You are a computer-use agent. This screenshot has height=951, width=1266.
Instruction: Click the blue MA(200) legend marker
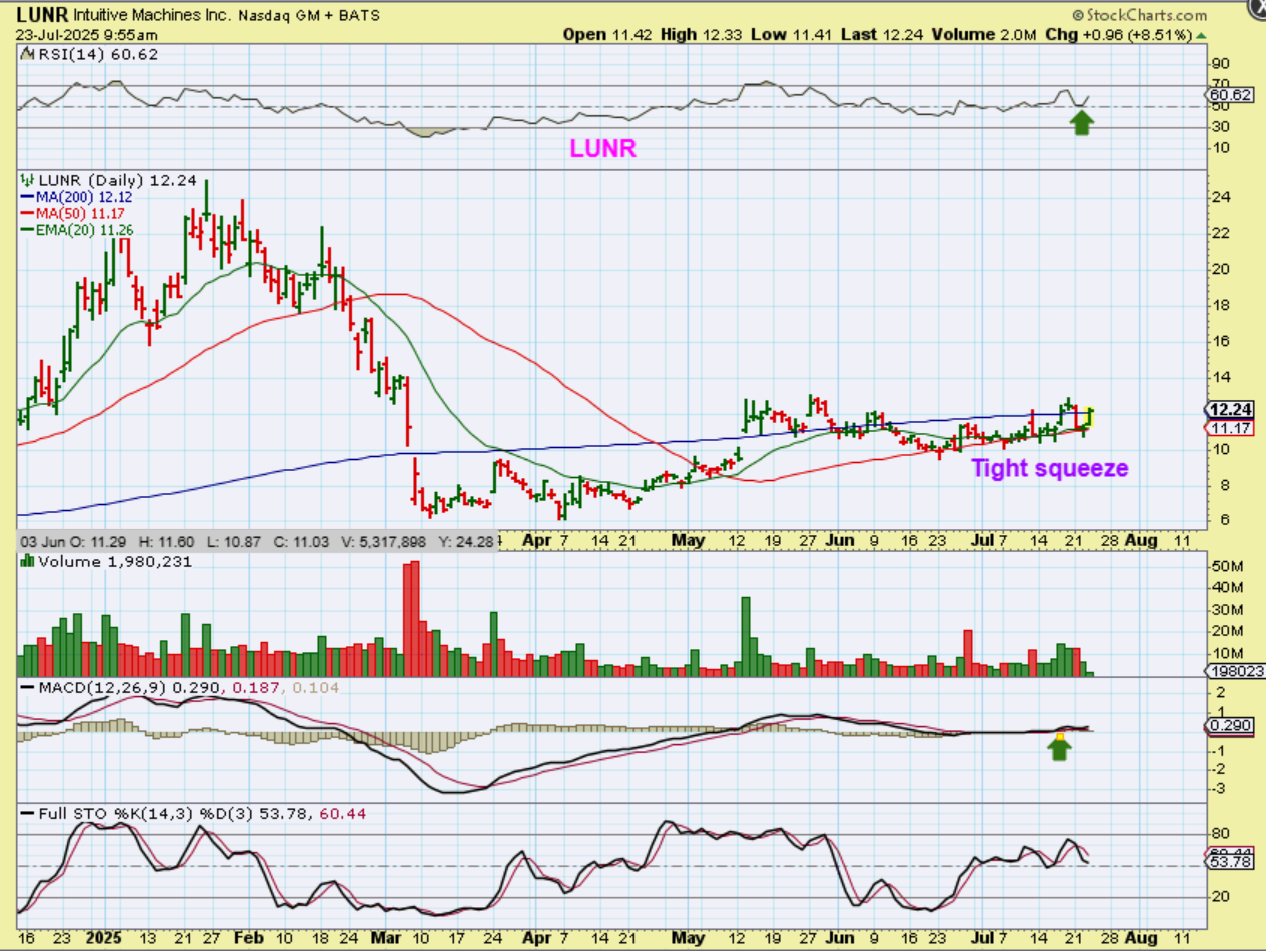[x=25, y=197]
